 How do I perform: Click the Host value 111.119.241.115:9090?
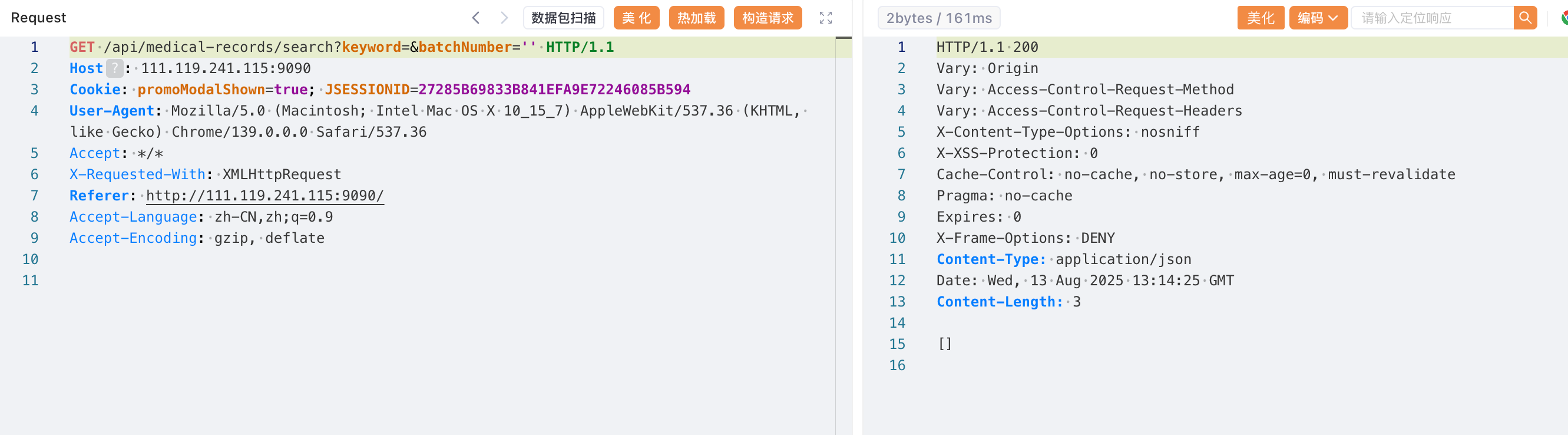226,68
